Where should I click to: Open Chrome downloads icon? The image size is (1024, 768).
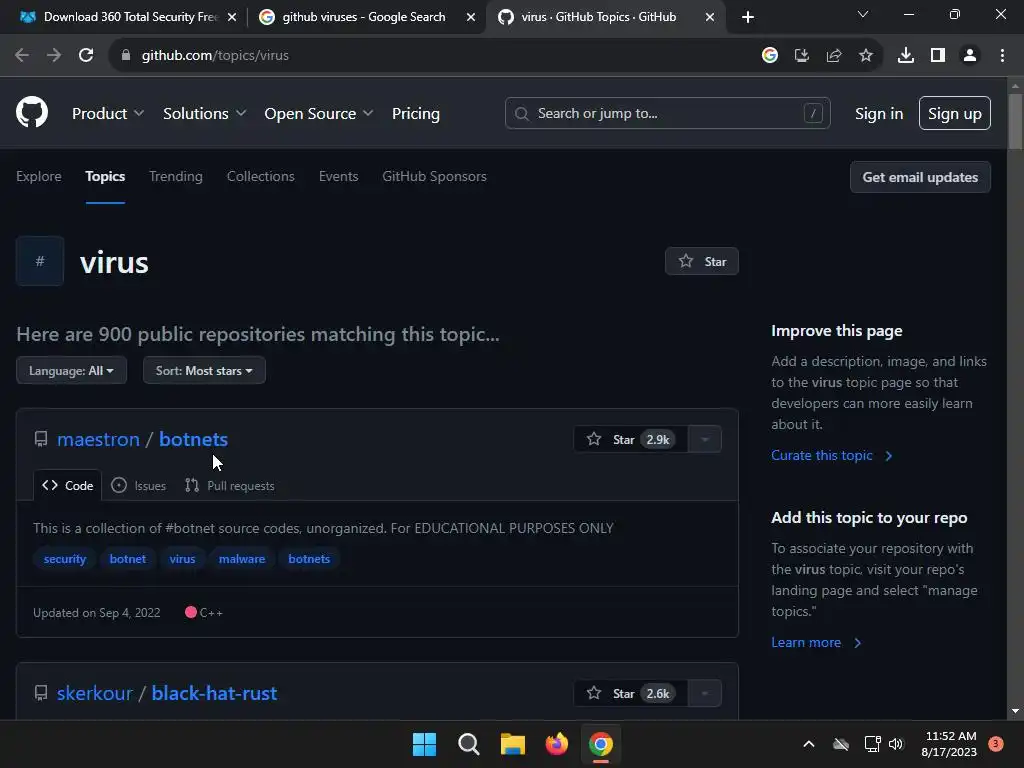click(x=906, y=56)
